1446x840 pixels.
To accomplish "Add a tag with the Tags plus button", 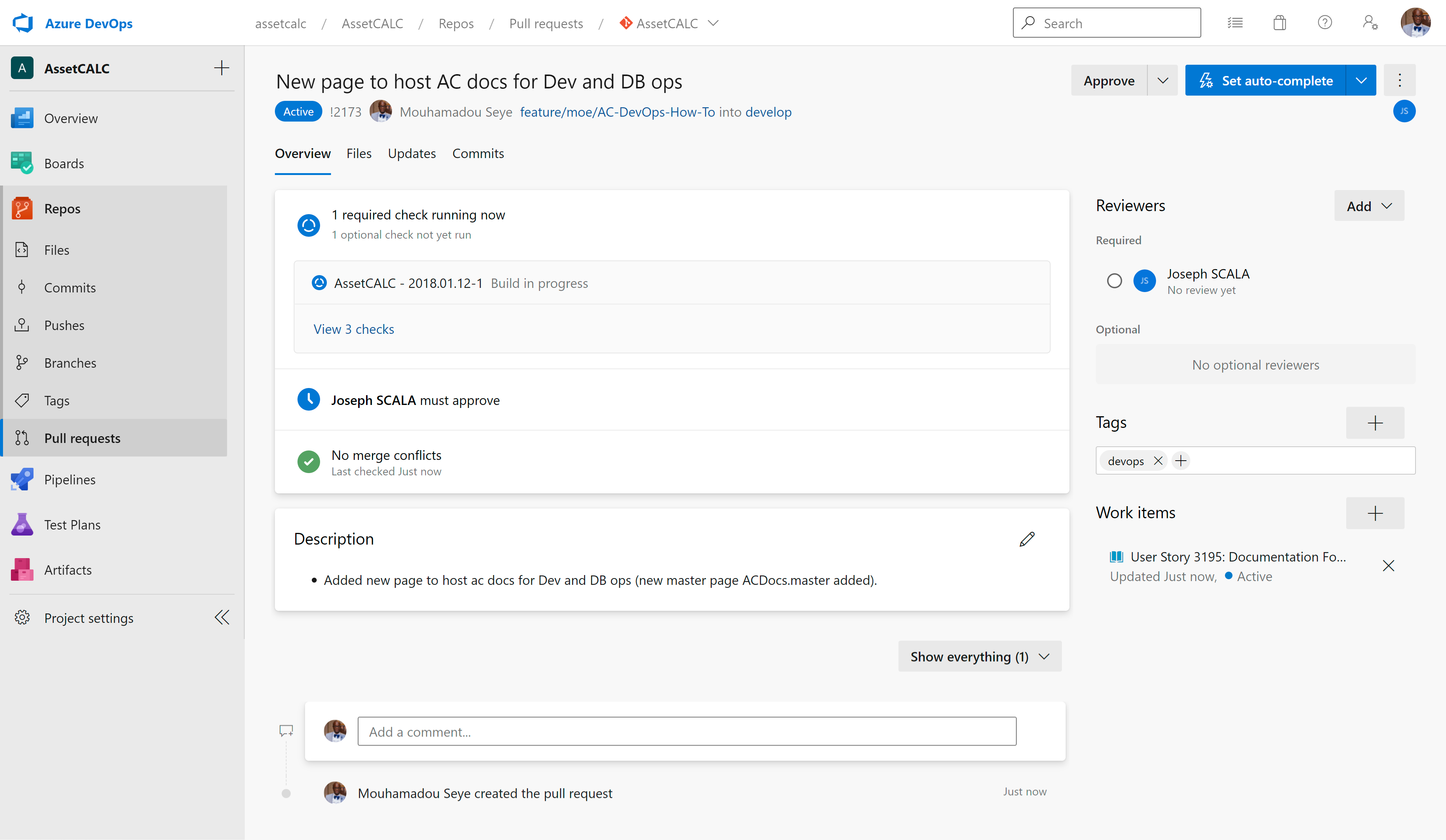I will pos(1376,423).
